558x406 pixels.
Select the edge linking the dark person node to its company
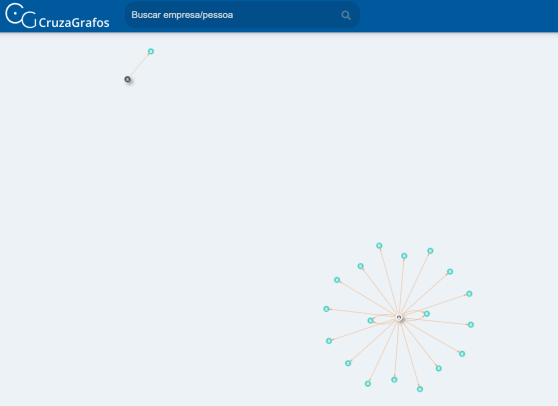click(x=139, y=65)
